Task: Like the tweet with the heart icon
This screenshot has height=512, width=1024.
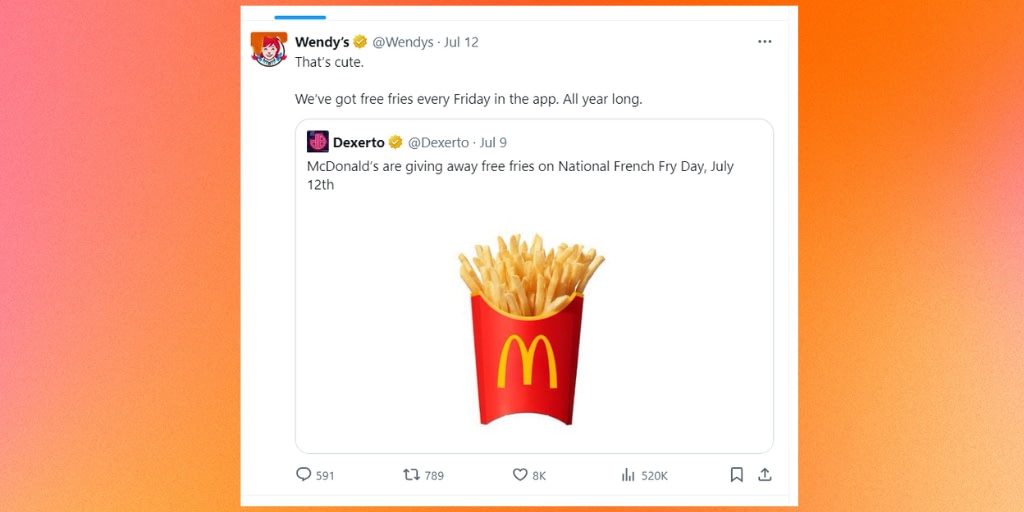Action: [520, 475]
